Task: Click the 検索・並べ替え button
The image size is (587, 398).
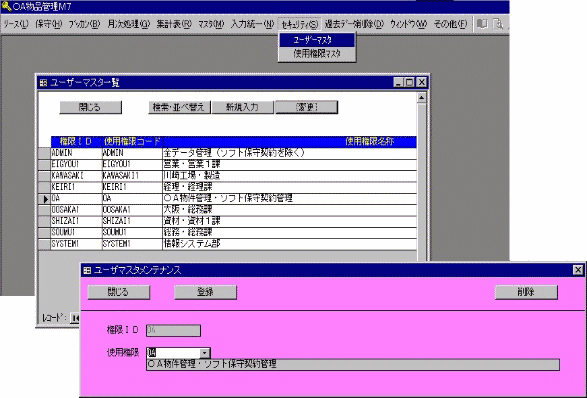Action: pyautogui.click(x=179, y=107)
